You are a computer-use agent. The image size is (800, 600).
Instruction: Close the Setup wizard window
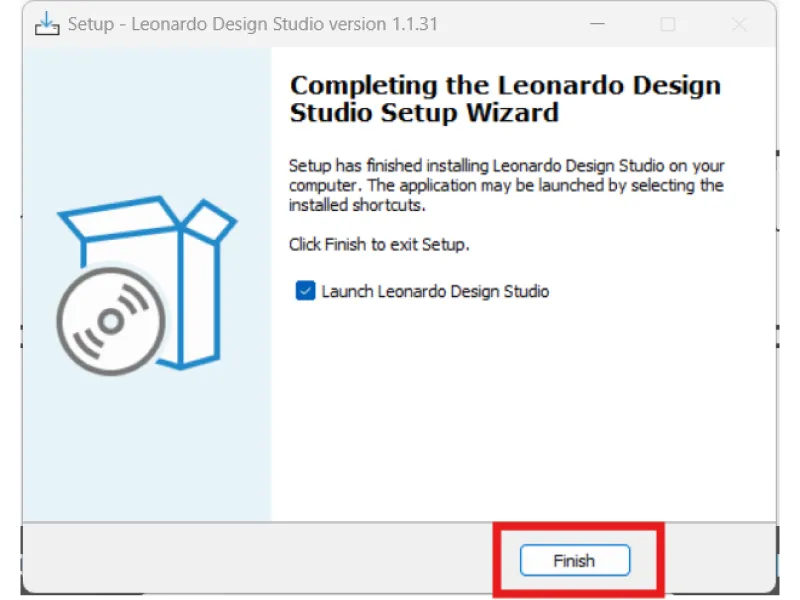point(737,24)
